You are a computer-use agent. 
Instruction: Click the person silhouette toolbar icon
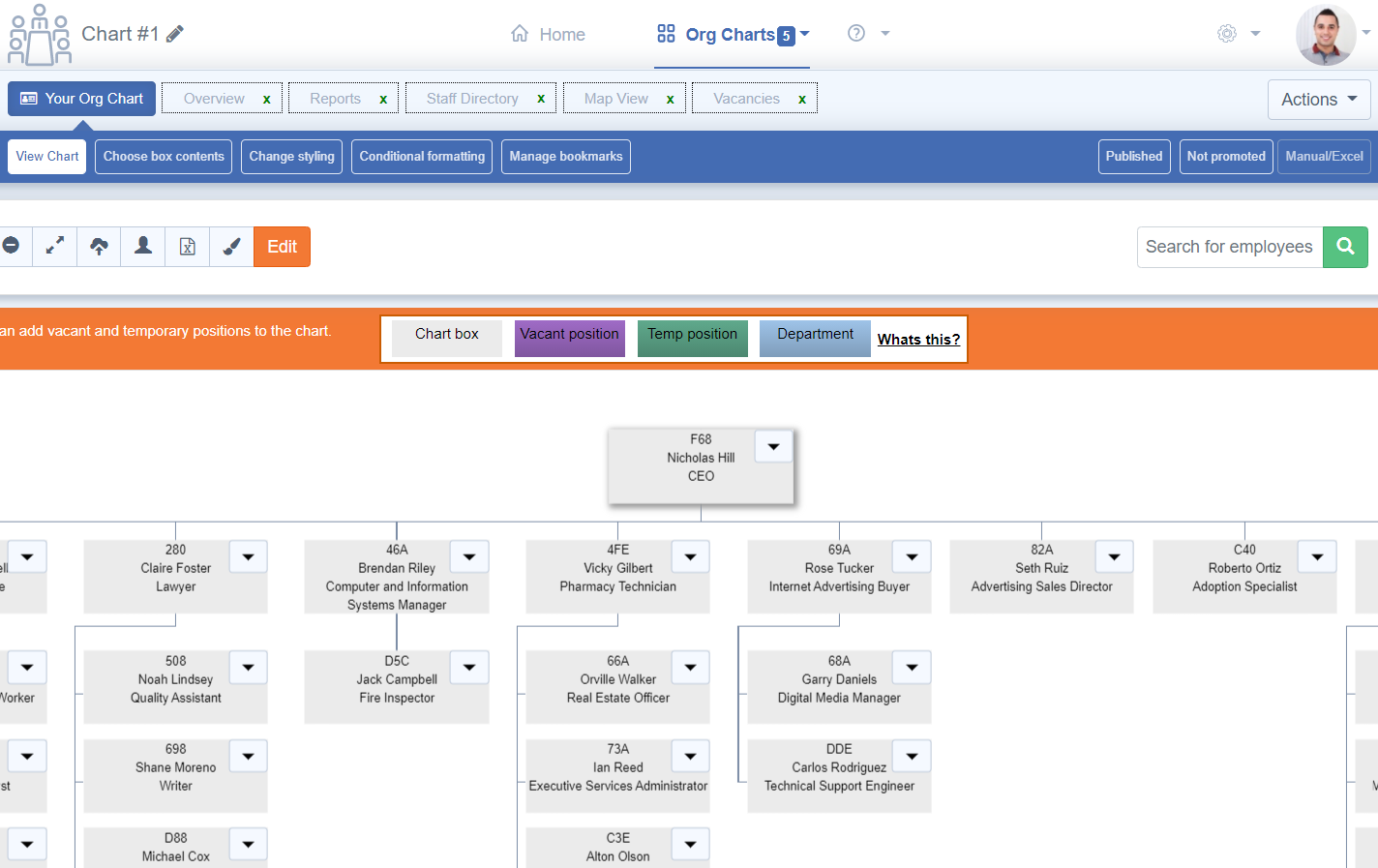click(x=143, y=246)
